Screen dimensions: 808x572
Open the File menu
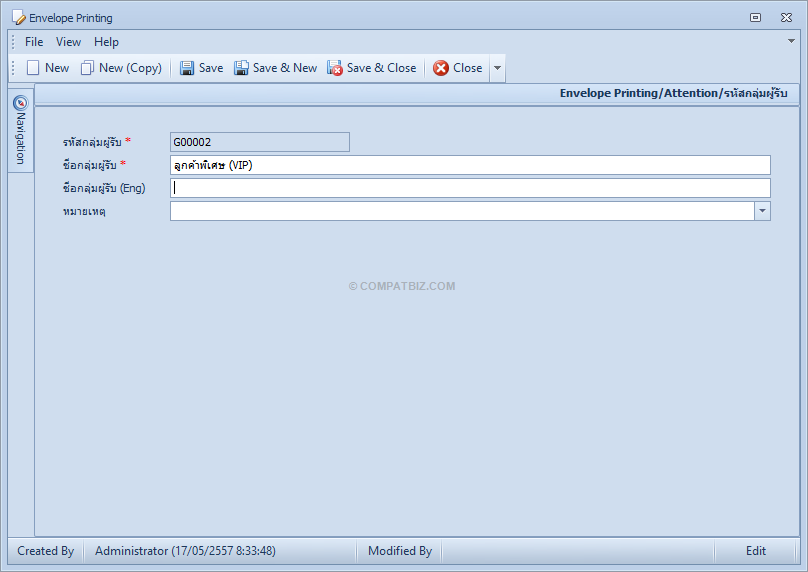click(x=34, y=42)
